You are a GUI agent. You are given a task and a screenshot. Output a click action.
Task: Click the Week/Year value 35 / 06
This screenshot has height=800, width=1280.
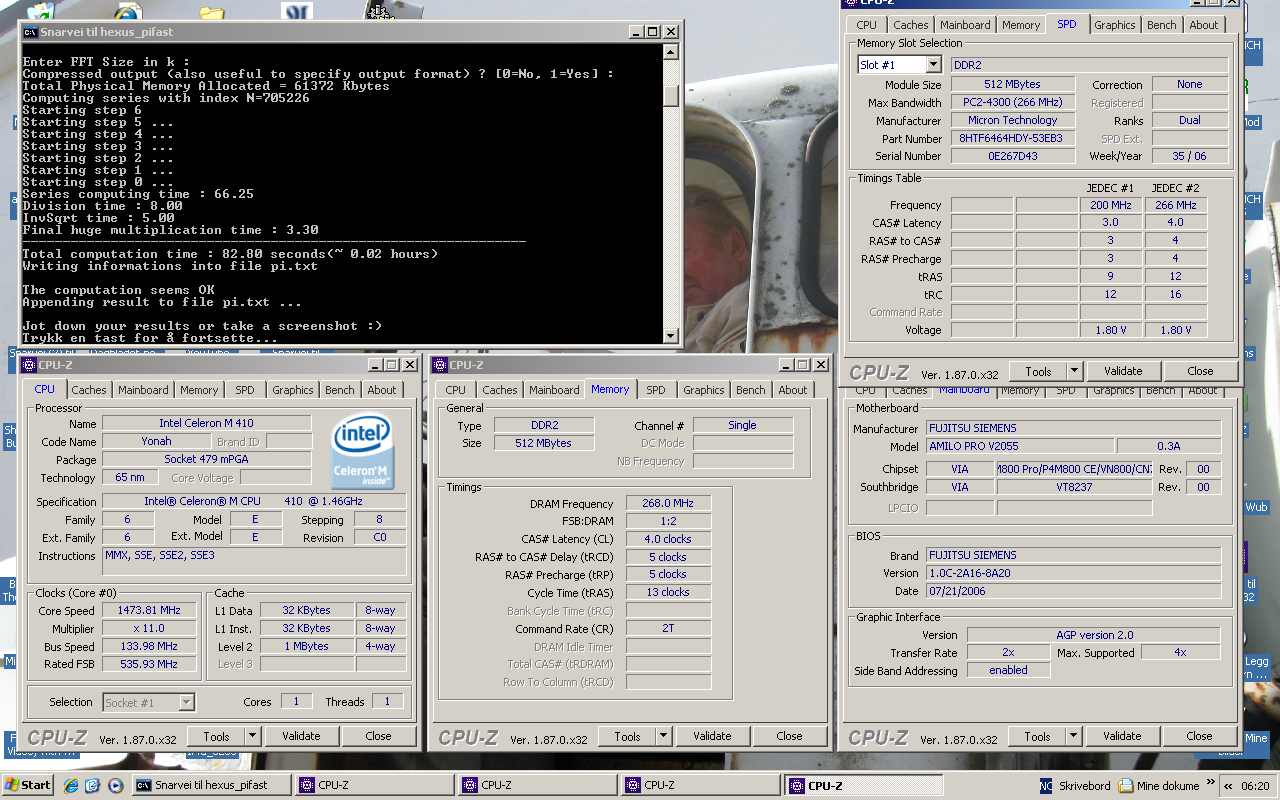click(1189, 156)
